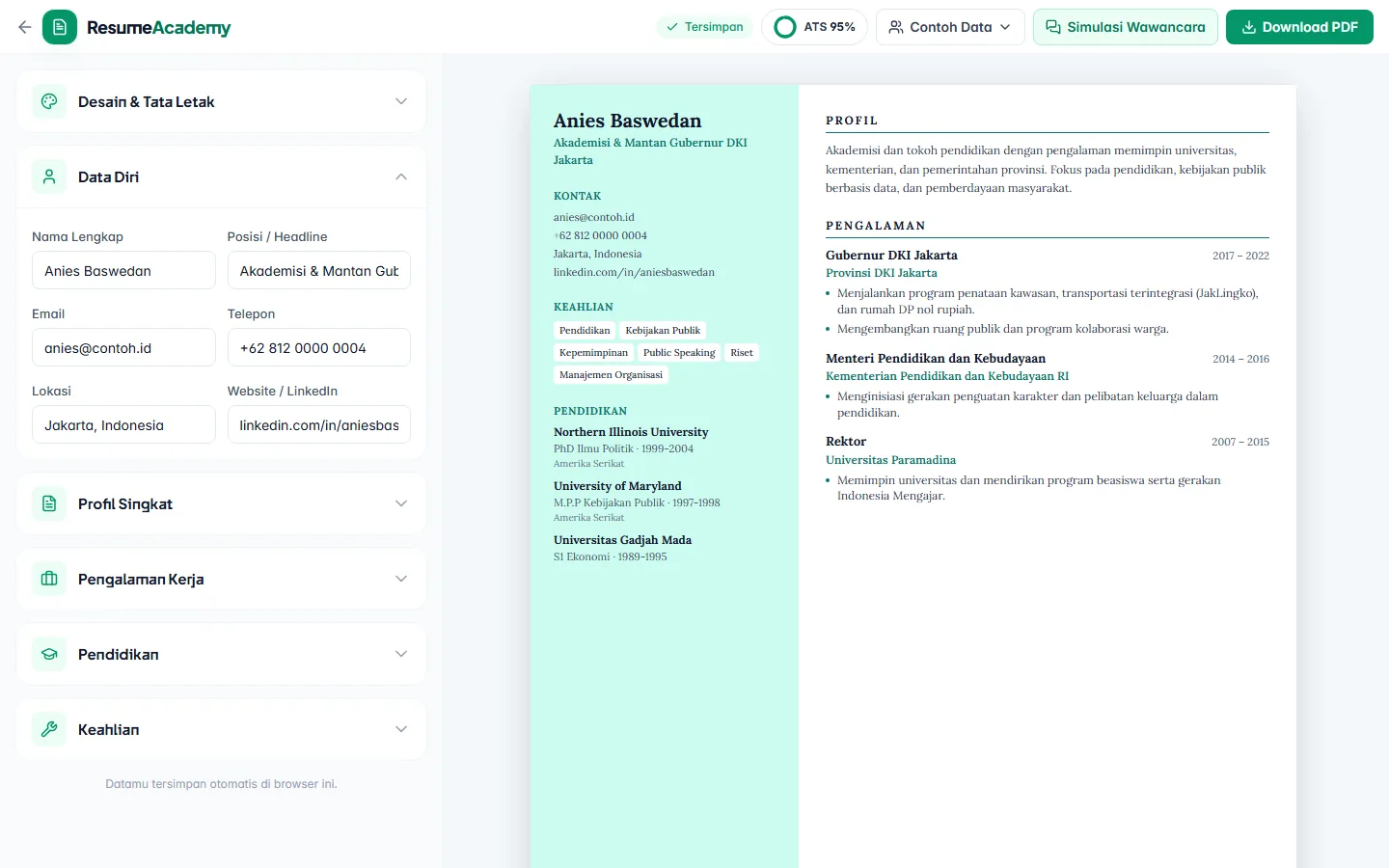1389x868 pixels.
Task: Click the name Anies Baswedan in resume preview
Action: (x=628, y=121)
